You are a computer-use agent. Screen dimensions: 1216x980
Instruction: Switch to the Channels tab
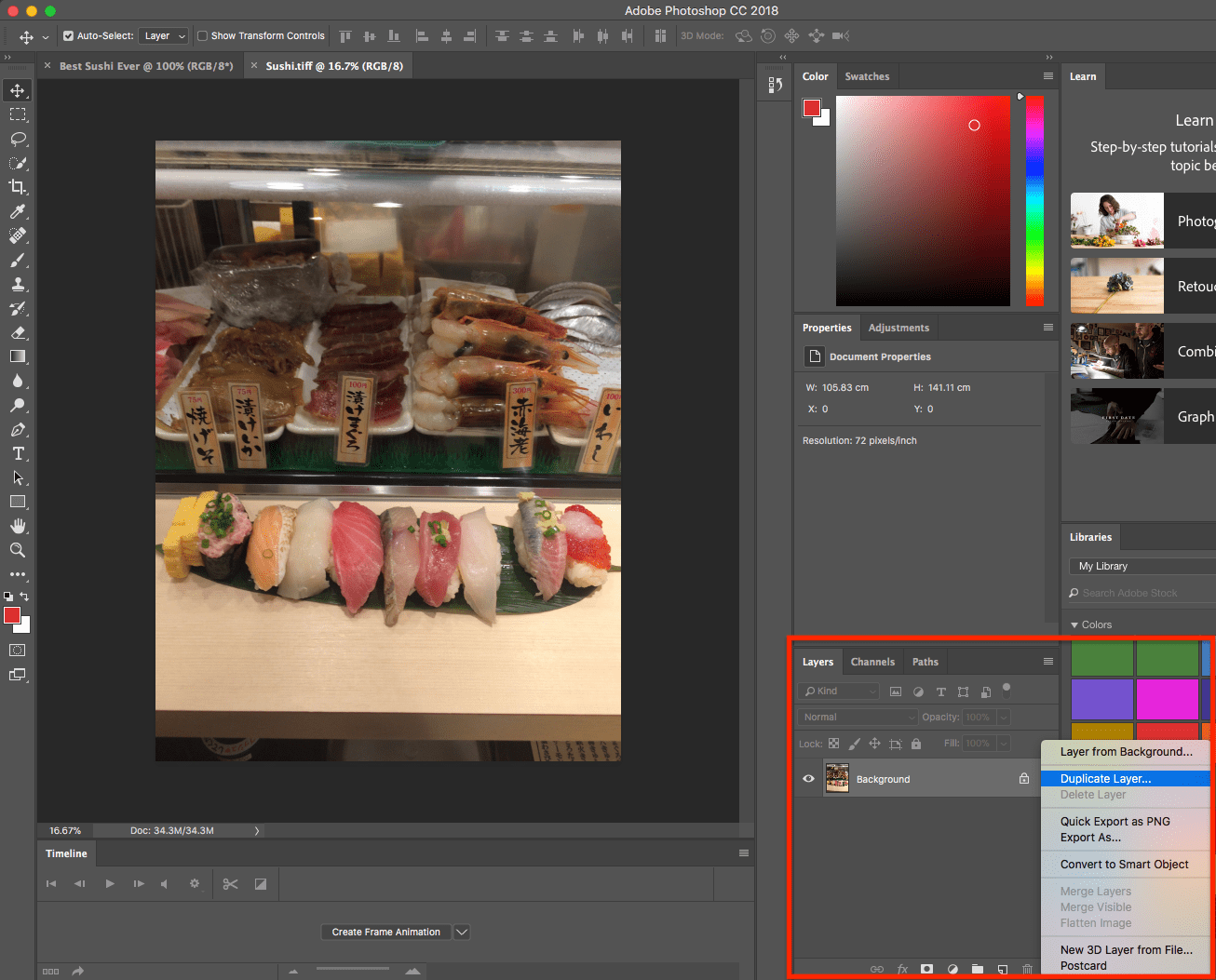(872, 661)
